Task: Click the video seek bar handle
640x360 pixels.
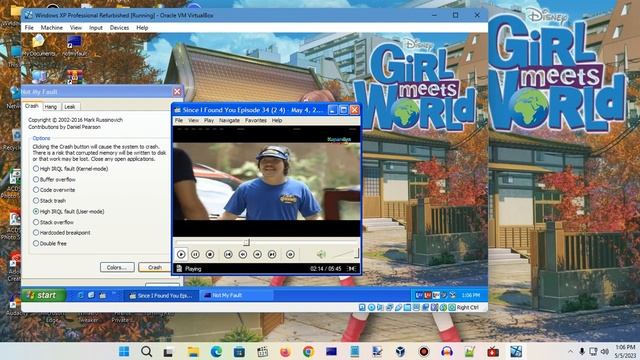Action: 247,242
